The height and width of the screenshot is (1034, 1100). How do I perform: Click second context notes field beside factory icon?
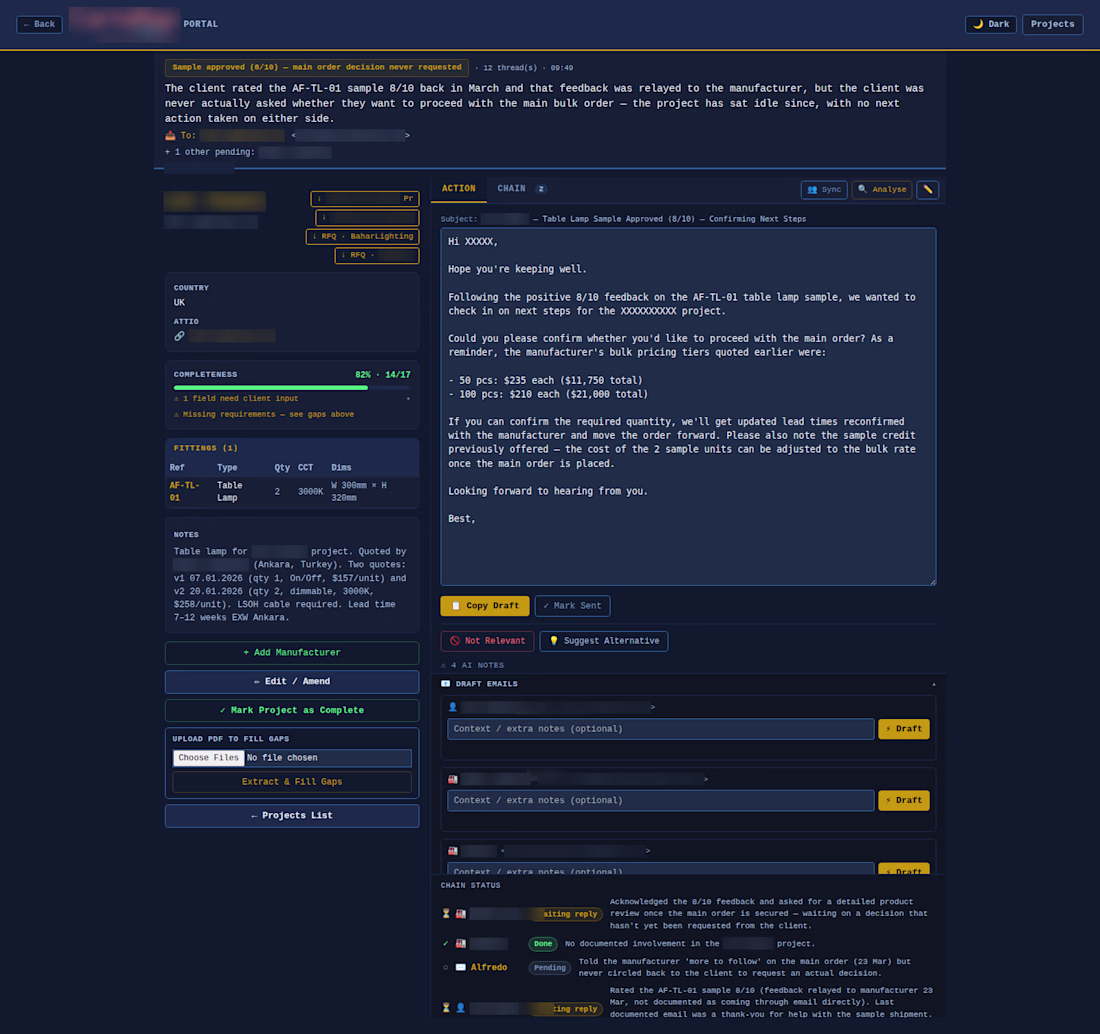point(661,800)
